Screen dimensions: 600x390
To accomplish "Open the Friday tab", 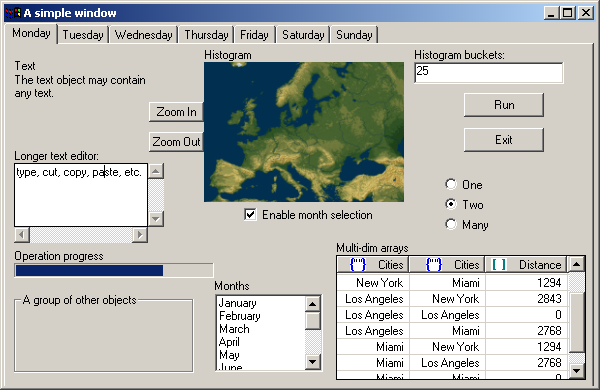I will 254,35.
